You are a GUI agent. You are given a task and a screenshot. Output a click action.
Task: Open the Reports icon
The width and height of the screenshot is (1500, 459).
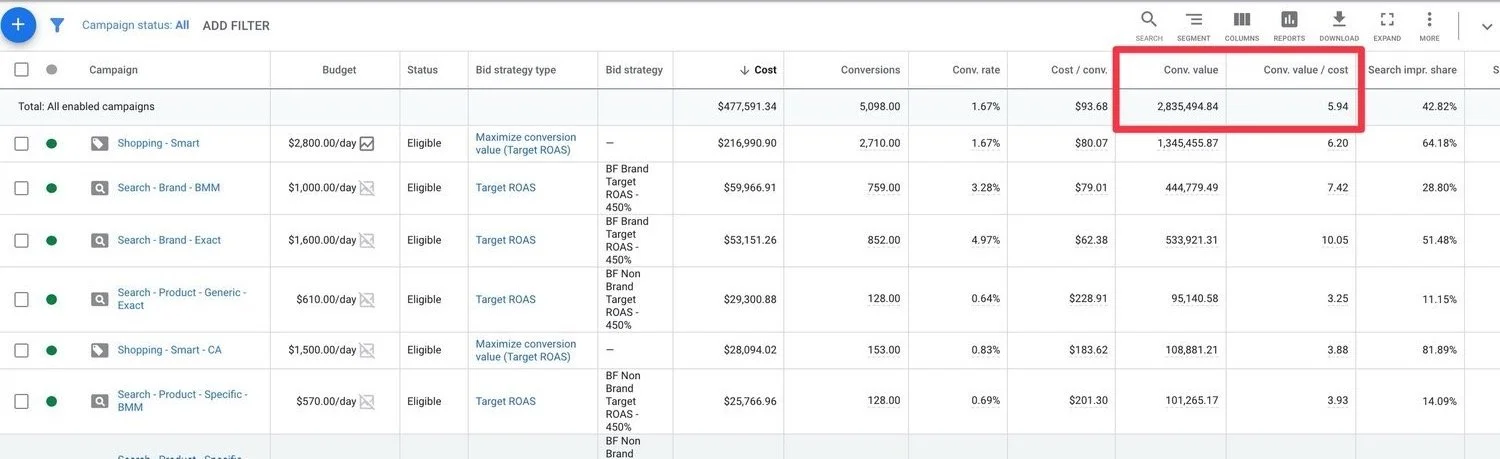1289,24
